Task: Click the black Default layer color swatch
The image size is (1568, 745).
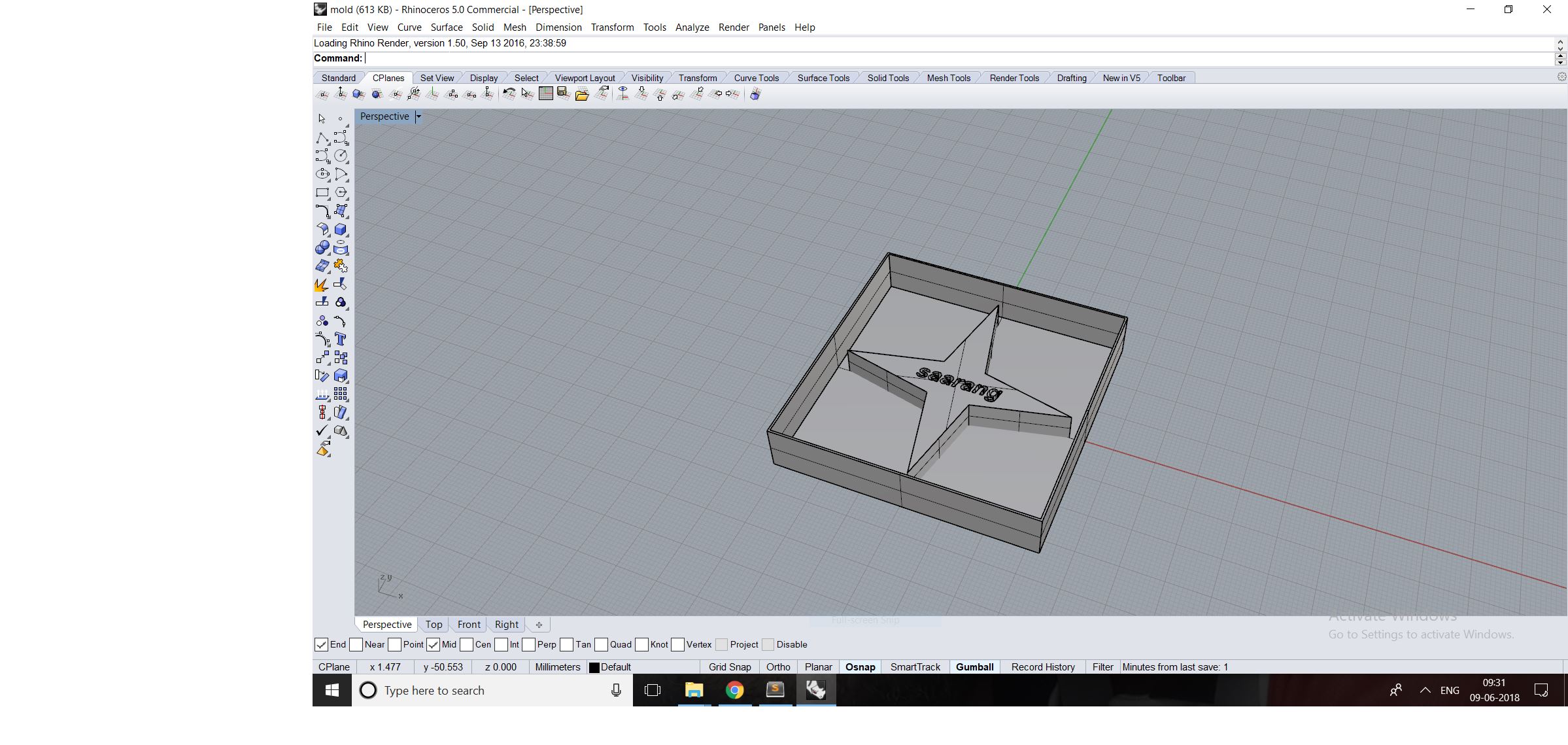Action: 594,668
